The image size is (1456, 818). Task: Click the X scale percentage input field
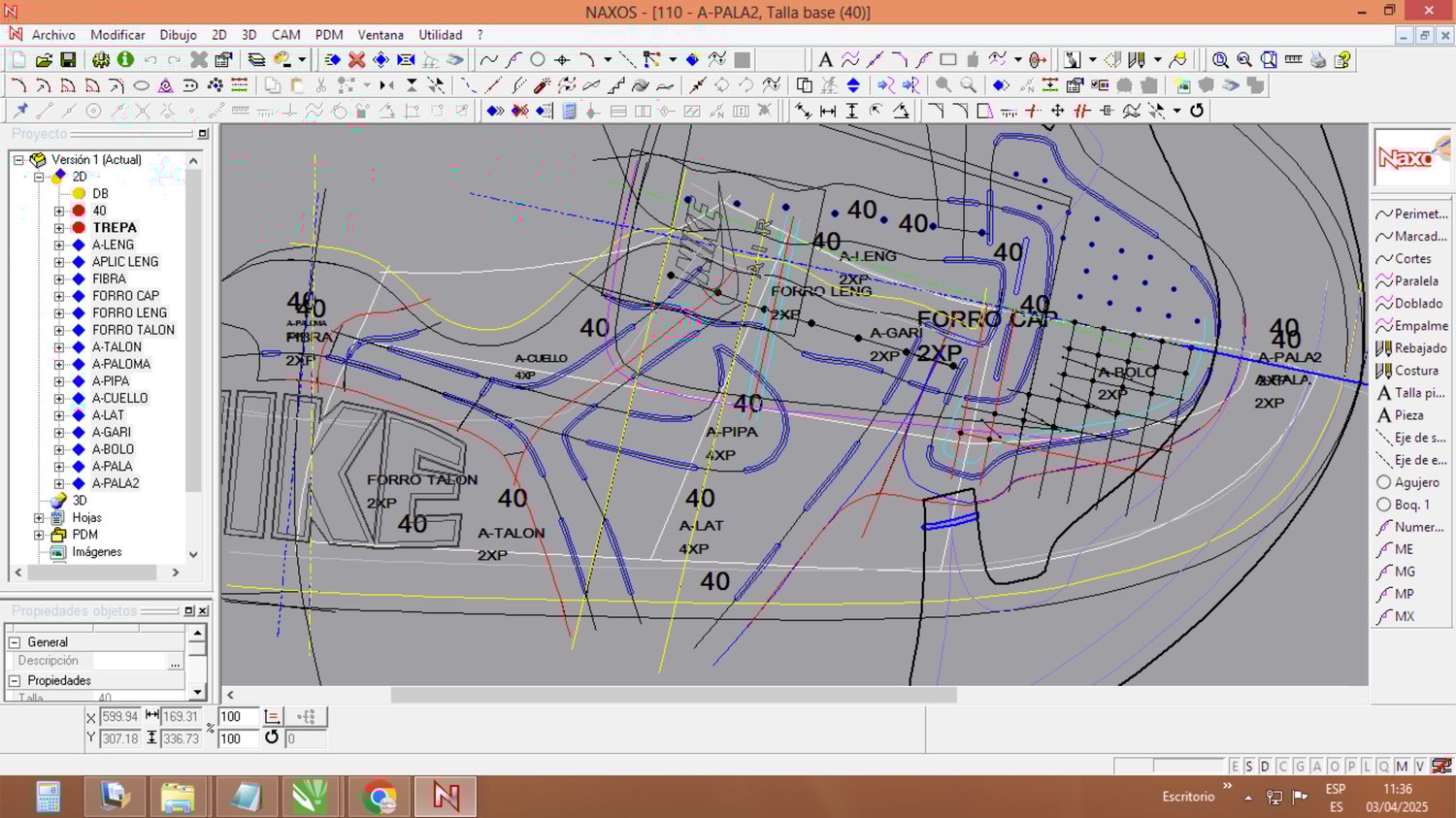[x=237, y=717]
